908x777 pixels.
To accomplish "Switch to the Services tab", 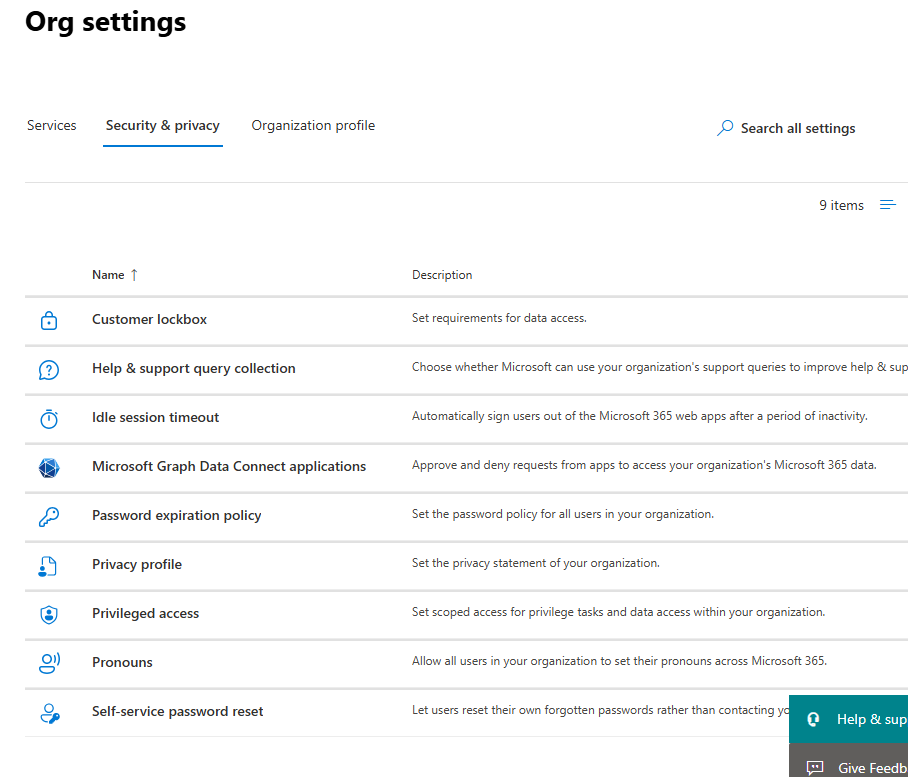I will [52, 126].
